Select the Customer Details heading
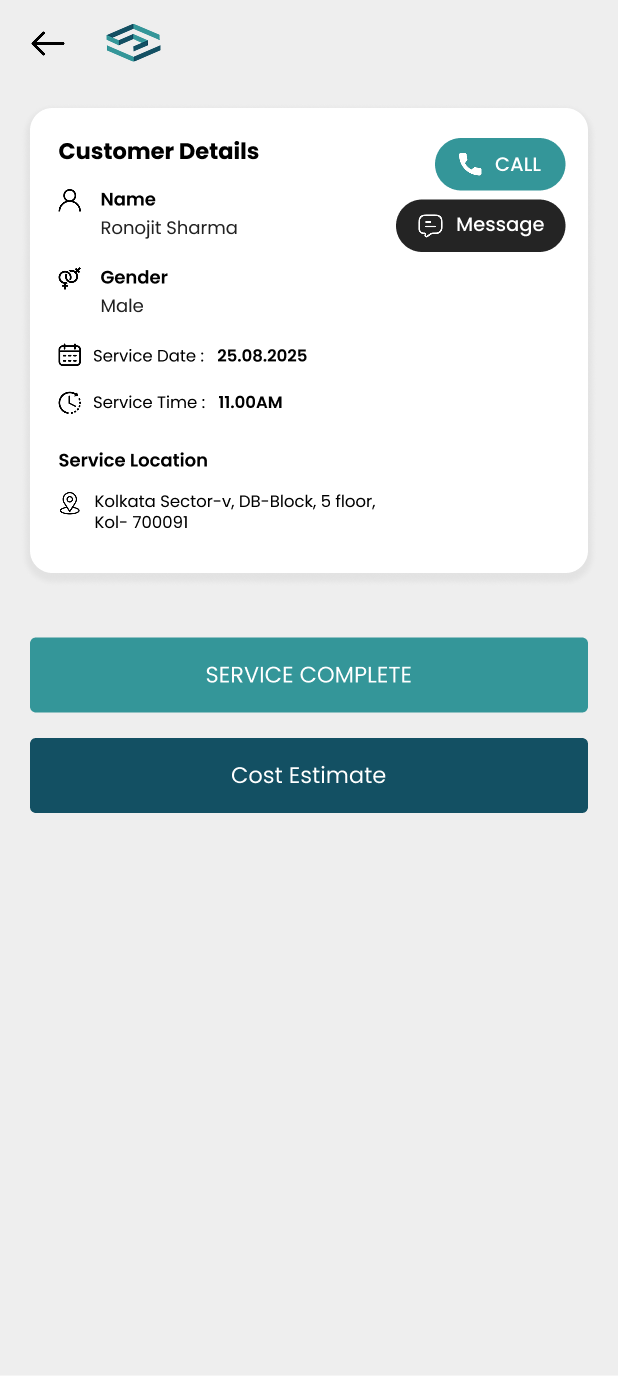 click(x=159, y=151)
